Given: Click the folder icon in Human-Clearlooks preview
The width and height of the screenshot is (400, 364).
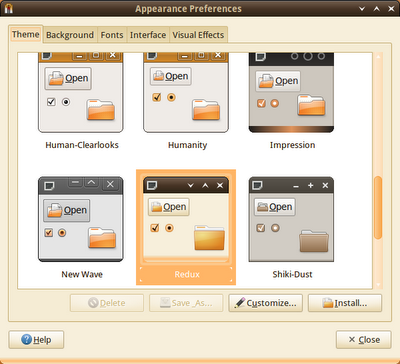Looking at the screenshot, I should click(101, 109).
